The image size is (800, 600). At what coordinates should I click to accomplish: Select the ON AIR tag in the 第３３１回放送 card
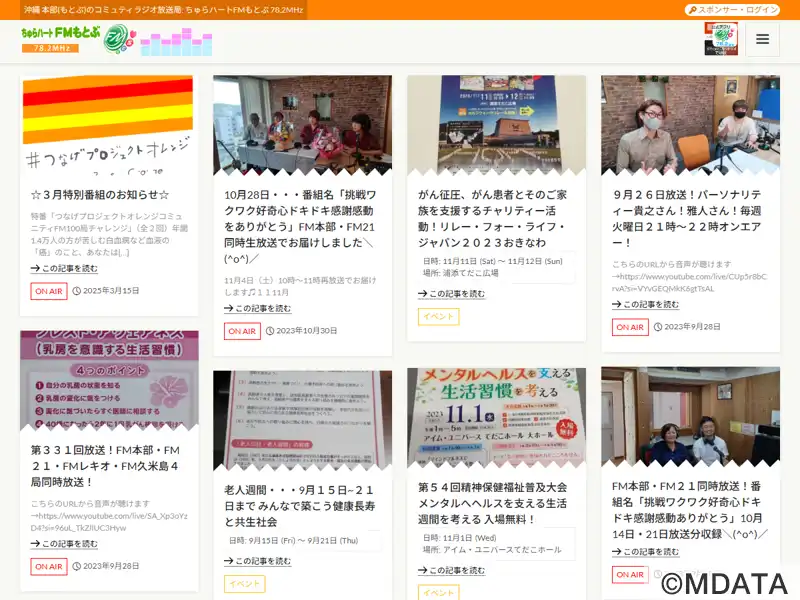[x=49, y=566]
